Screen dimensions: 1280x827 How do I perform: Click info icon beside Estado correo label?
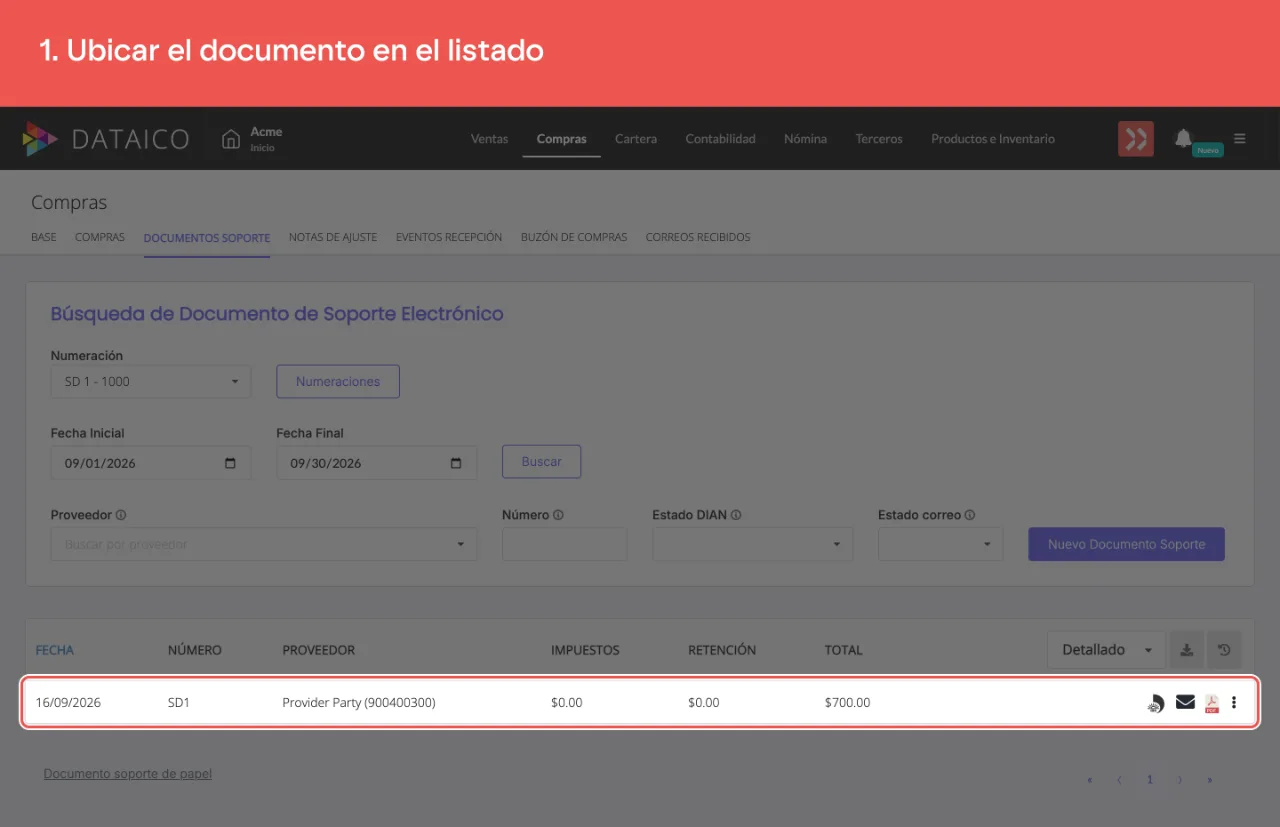tap(970, 515)
